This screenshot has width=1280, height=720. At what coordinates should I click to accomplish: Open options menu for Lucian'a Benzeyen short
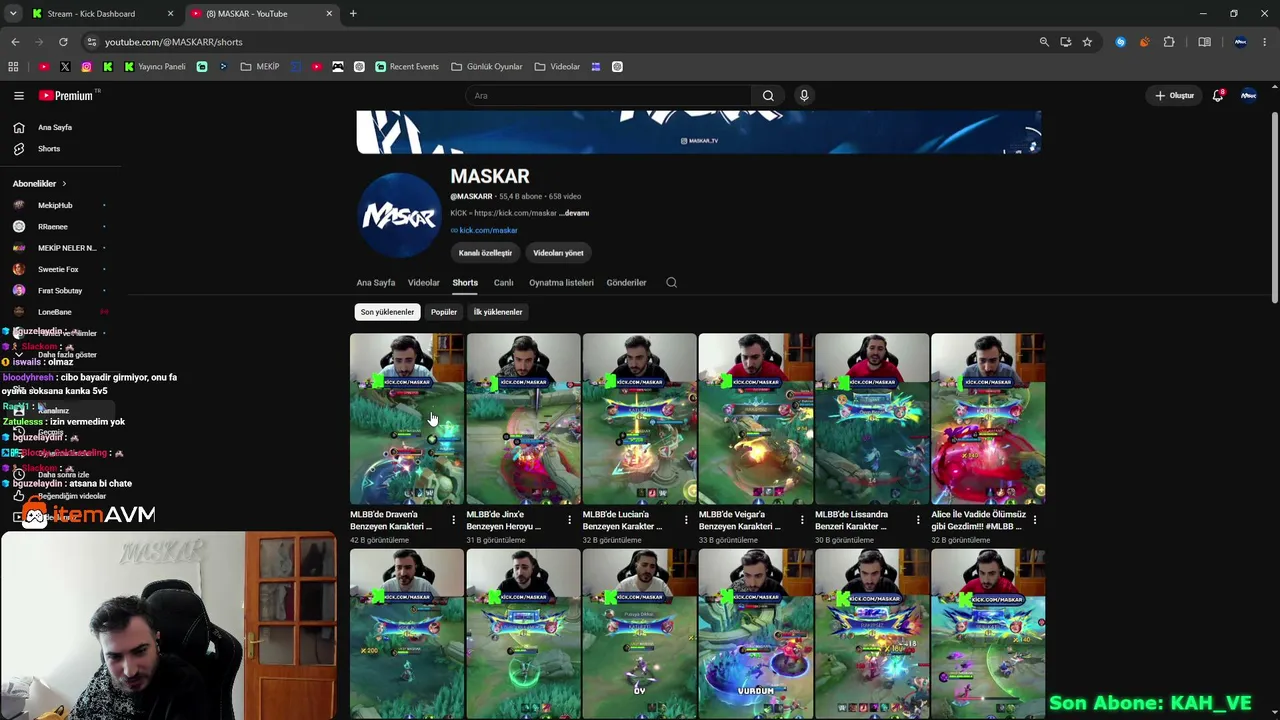point(686,520)
